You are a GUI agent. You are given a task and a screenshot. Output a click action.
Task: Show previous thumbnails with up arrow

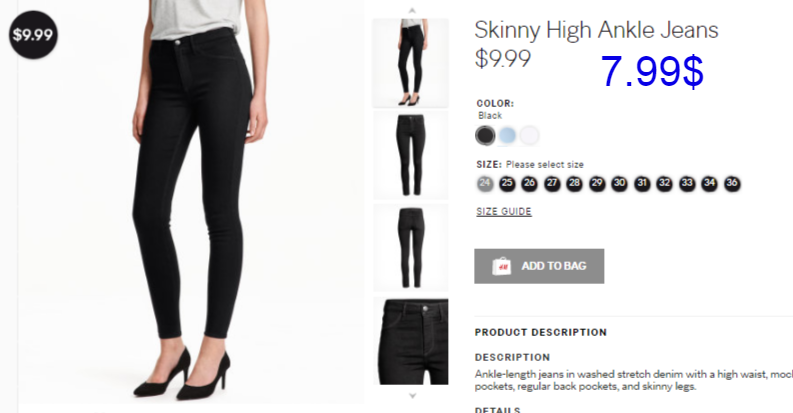pos(412,10)
